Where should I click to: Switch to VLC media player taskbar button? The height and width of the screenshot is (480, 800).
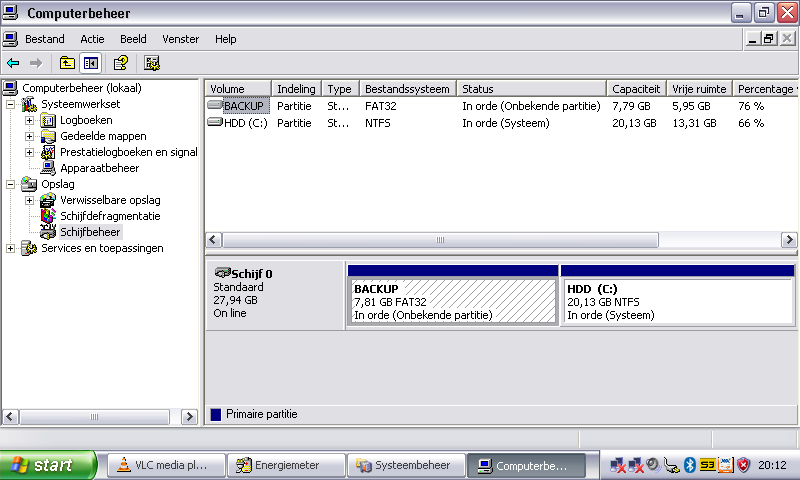pyautogui.click(x=166, y=465)
